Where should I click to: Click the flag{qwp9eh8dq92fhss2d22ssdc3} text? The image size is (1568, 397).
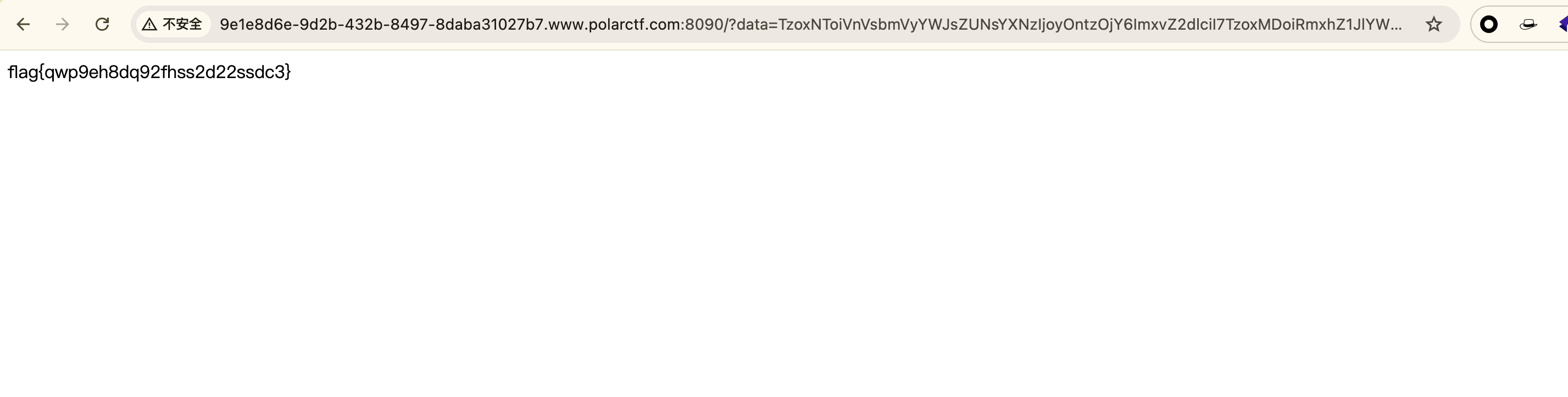pyautogui.click(x=149, y=73)
